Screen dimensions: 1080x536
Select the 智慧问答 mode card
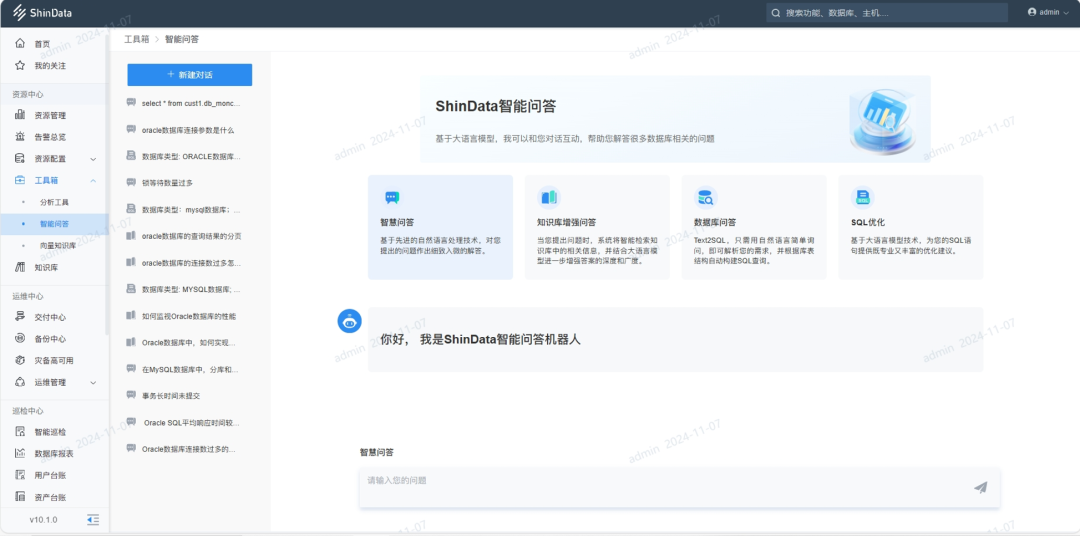pos(440,227)
